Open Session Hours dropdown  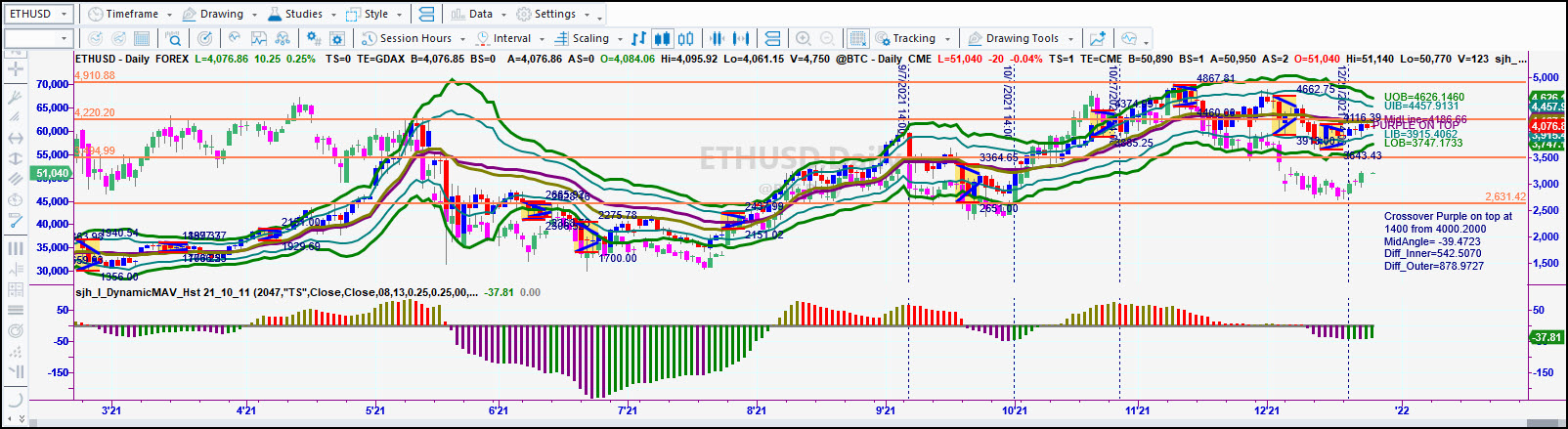point(414,38)
